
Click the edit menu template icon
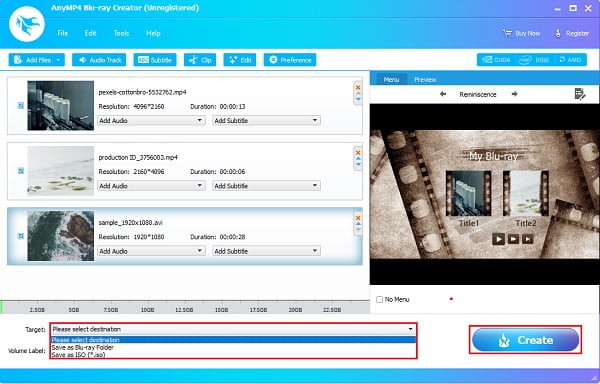click(x=580, y=94)
